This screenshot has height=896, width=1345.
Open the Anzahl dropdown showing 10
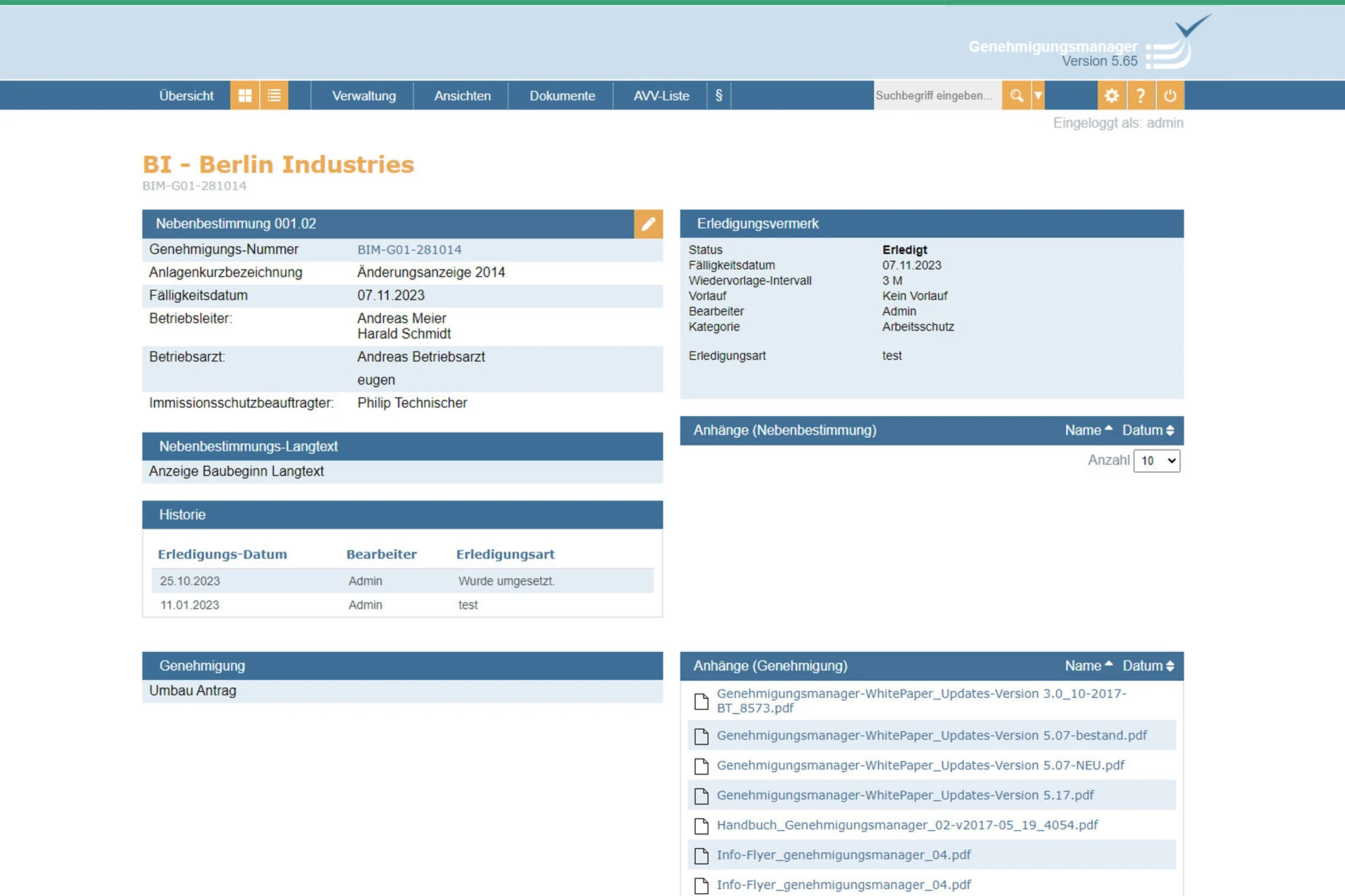coord(1156,461)
